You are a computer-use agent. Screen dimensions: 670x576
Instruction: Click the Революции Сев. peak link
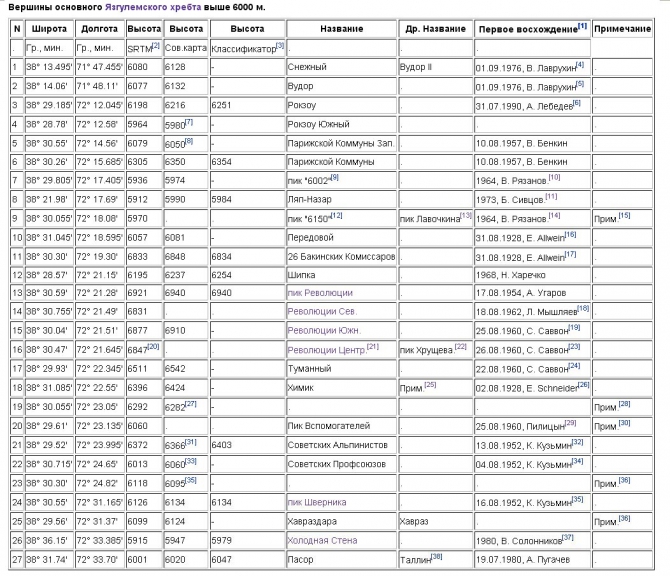[320, 311]
